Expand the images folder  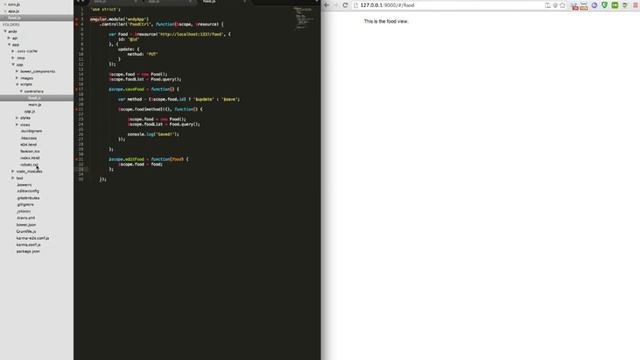click(x=17, y=78)
